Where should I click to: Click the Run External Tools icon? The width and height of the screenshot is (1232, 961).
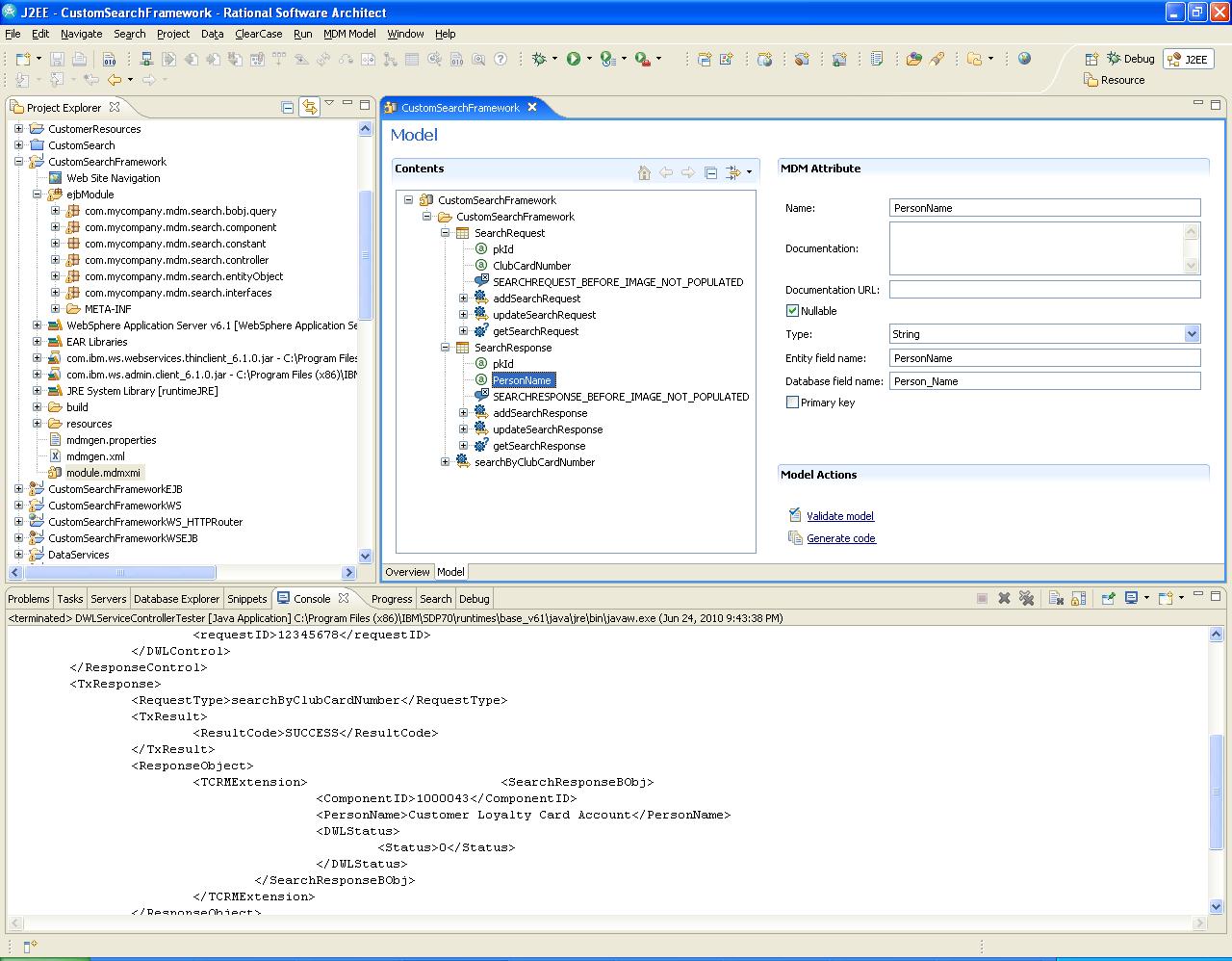641,59
